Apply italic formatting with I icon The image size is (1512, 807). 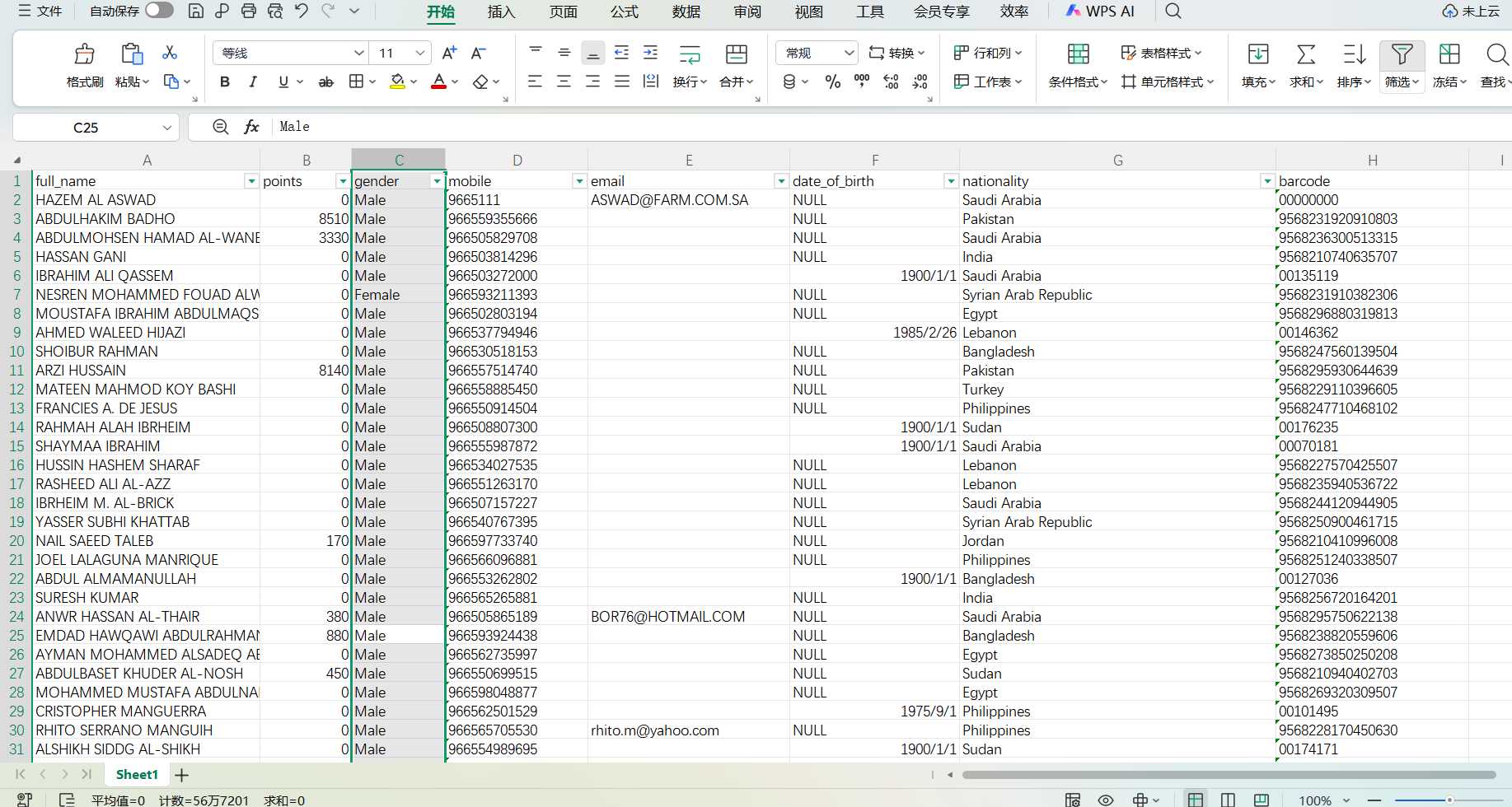(253, 82)
